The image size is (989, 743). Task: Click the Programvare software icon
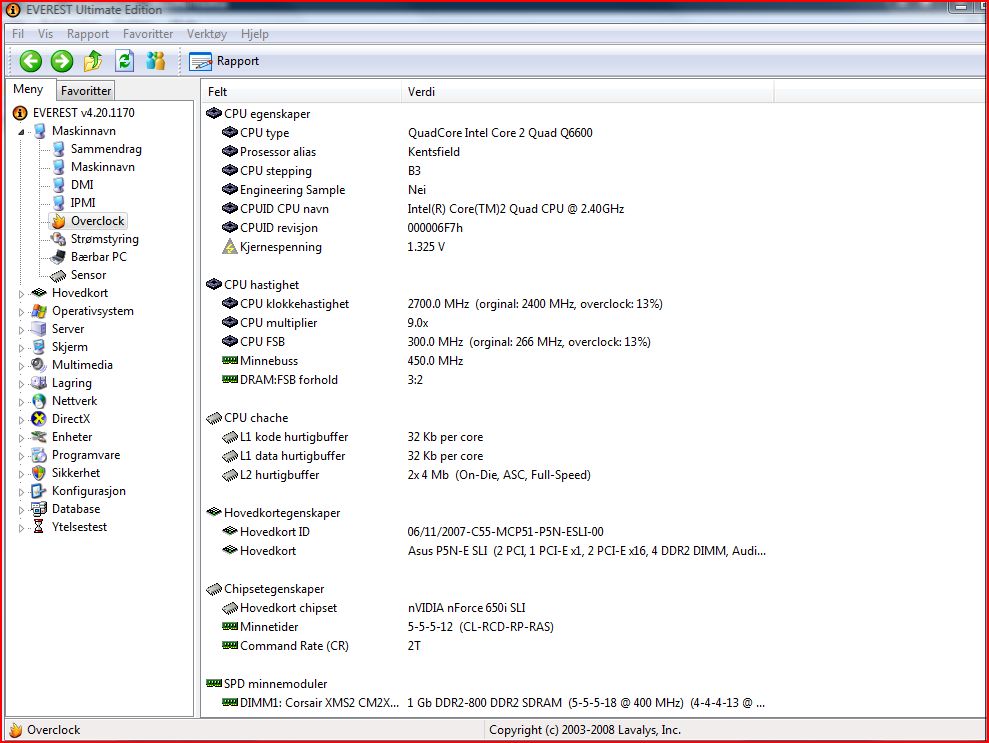[x=39, y=455]
